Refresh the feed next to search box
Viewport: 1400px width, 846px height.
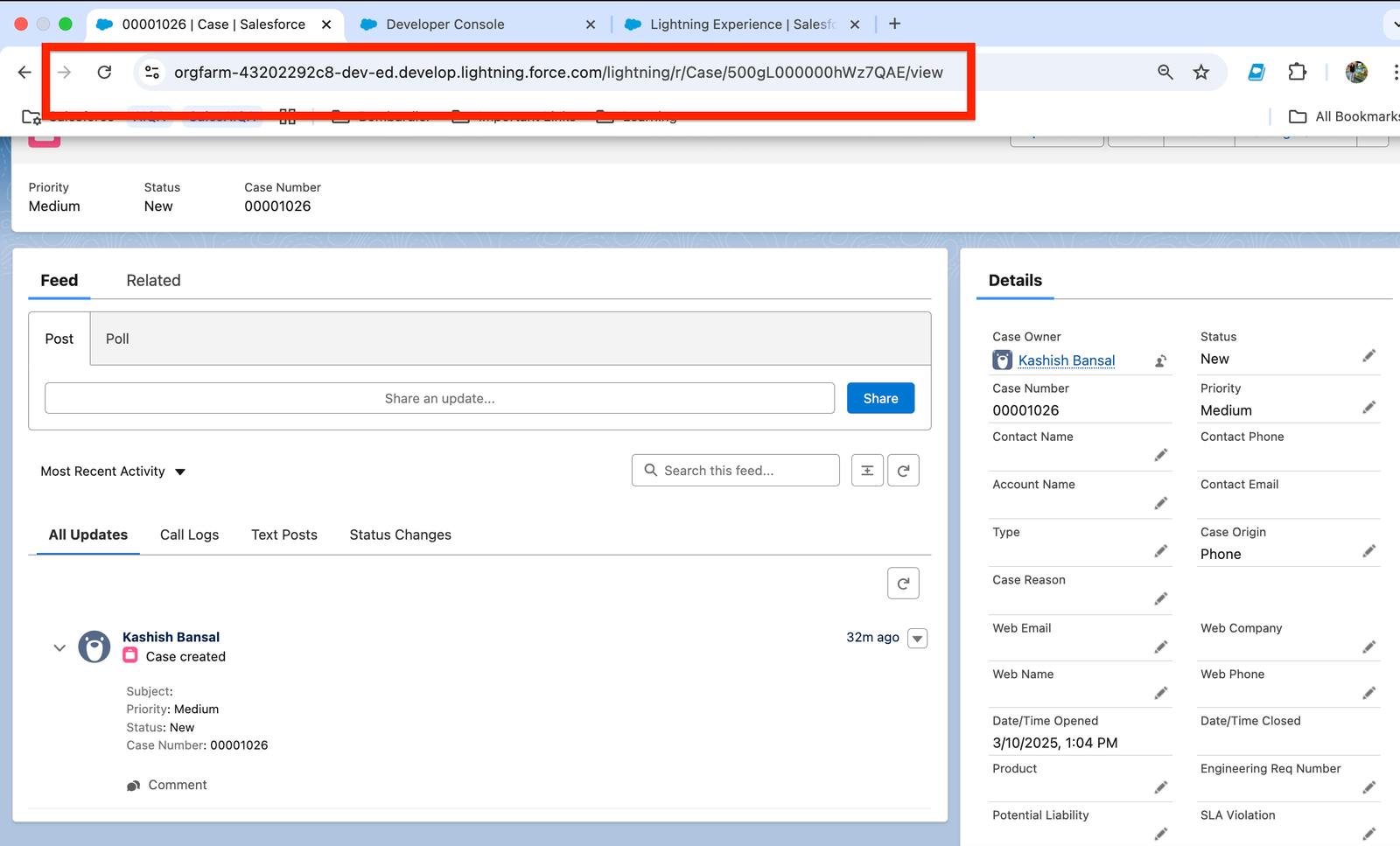pos(903,471)
